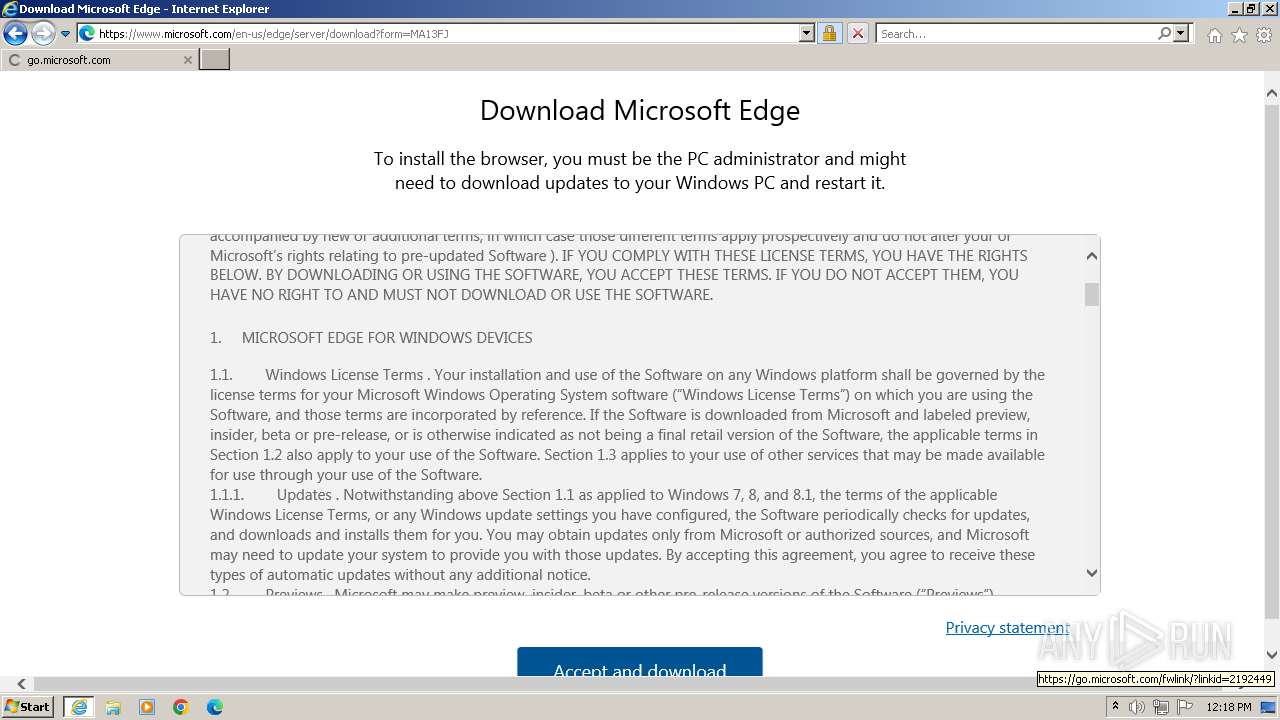Click the MICROSOFT EDGE FOR WINDOWS DEVICES heading
This screenshot has height=720, width=1280.
pos(387,337)
